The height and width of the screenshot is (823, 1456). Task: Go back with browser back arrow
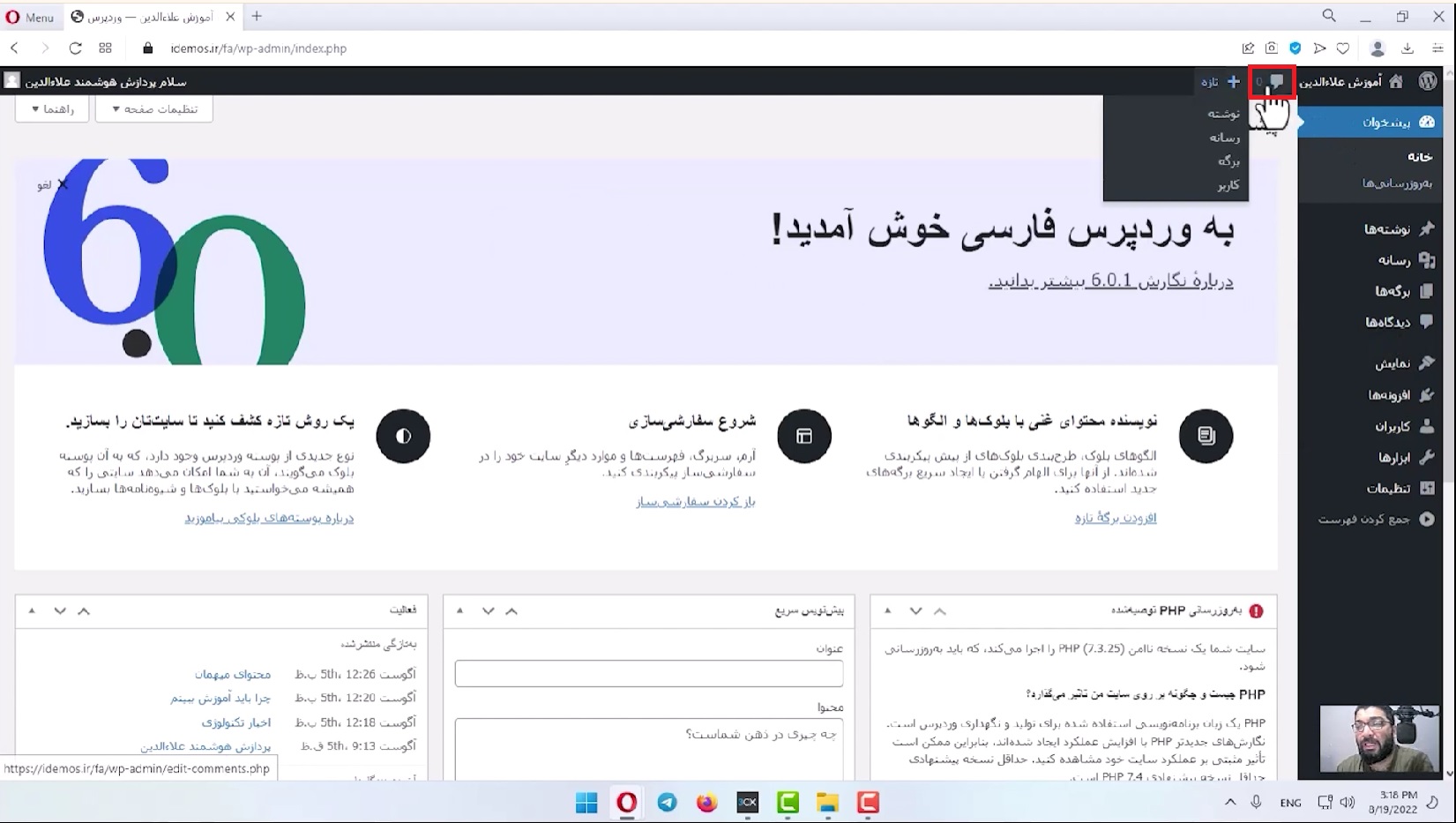(x=15, y=49)
